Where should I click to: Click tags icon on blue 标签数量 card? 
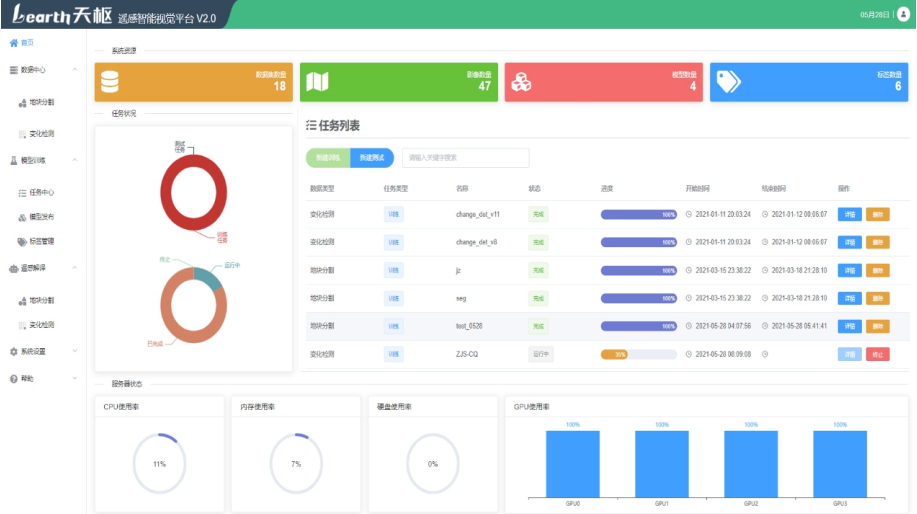[729, 82]
